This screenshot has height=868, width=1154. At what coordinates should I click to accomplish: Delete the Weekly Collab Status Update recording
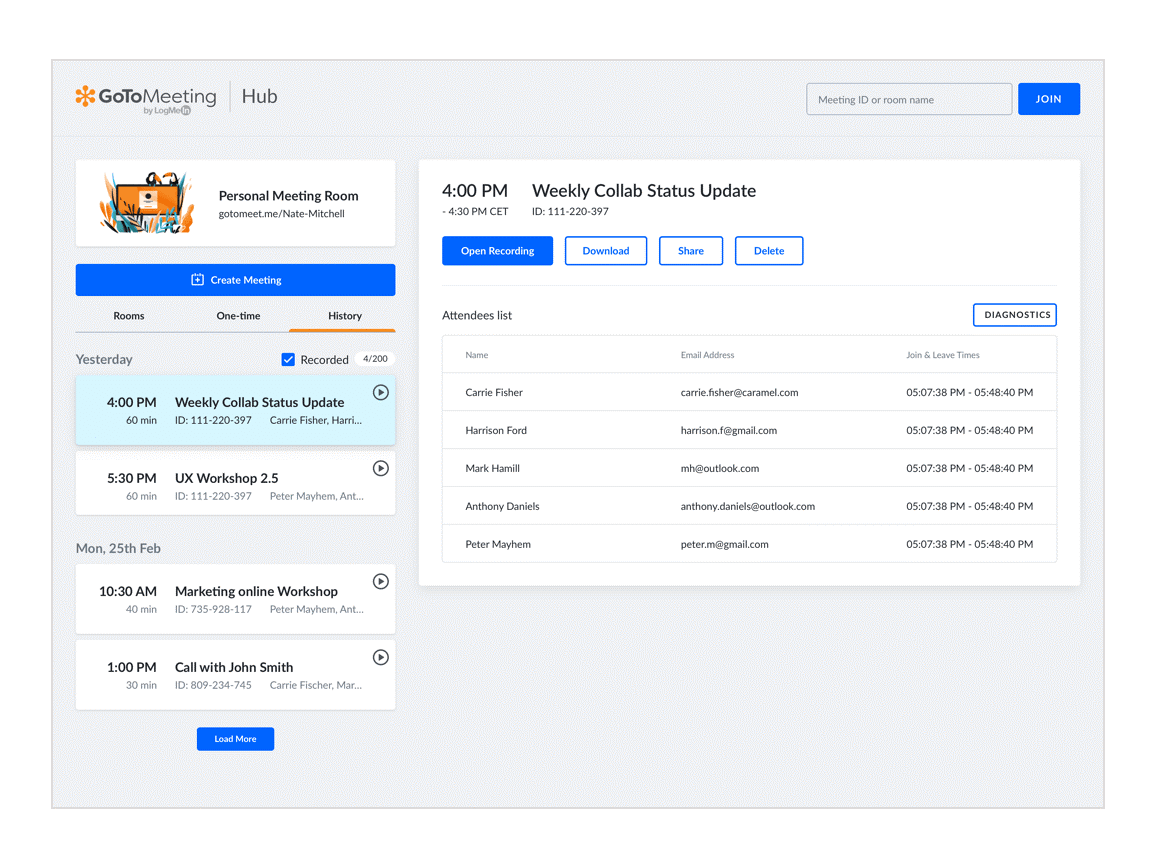click(x=769, y=250)
